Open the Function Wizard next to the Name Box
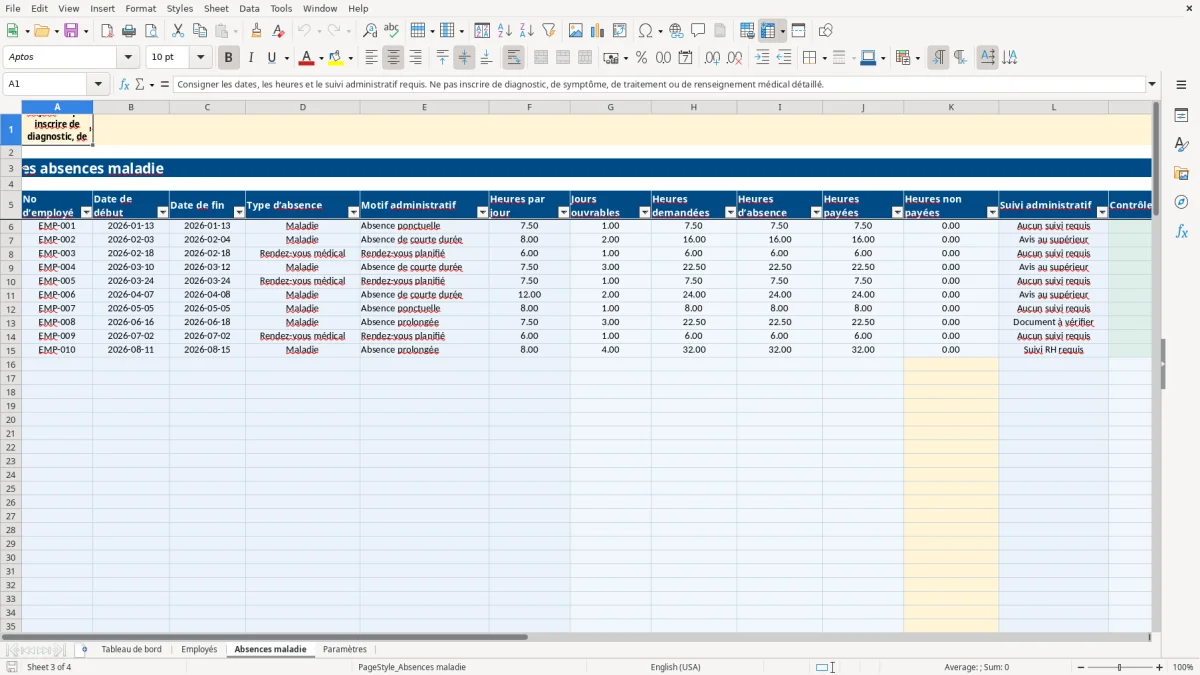1200x675 pixels. click(x=124, y=84)
